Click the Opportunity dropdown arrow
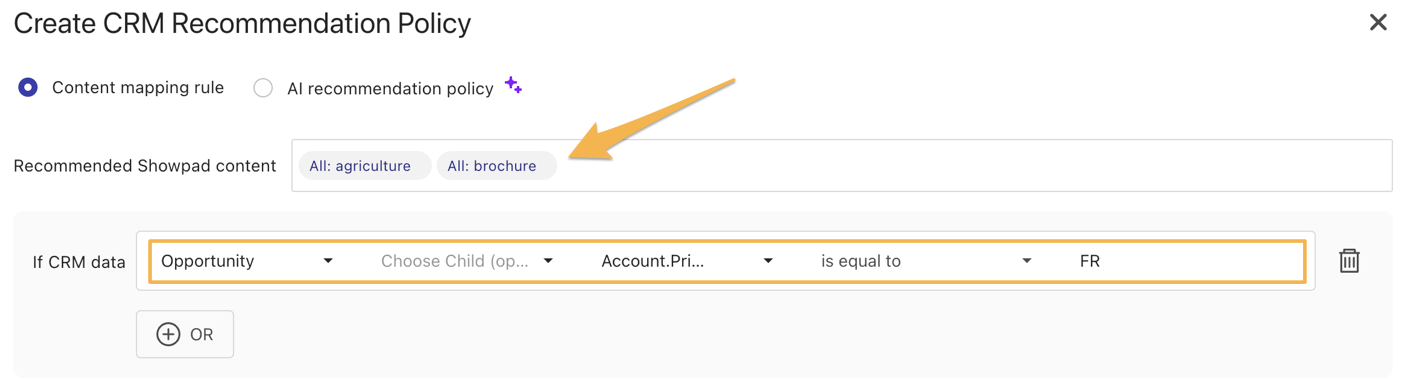Screen dimensions: 1410x379 point(328,261)
